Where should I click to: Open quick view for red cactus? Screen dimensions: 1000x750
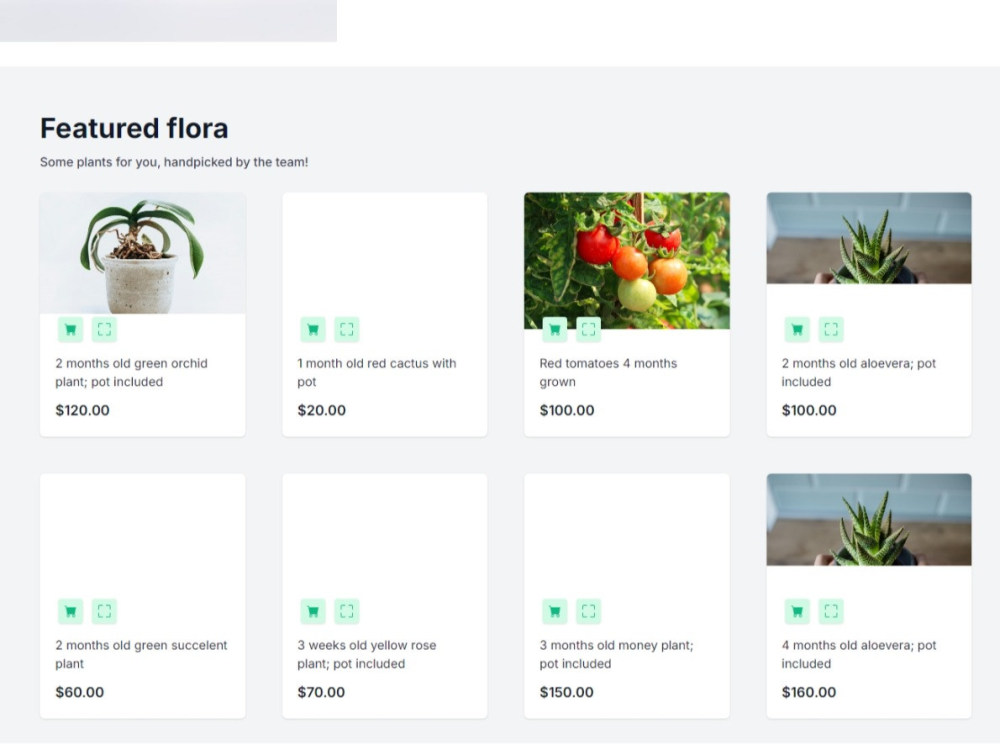coord(347,330)
